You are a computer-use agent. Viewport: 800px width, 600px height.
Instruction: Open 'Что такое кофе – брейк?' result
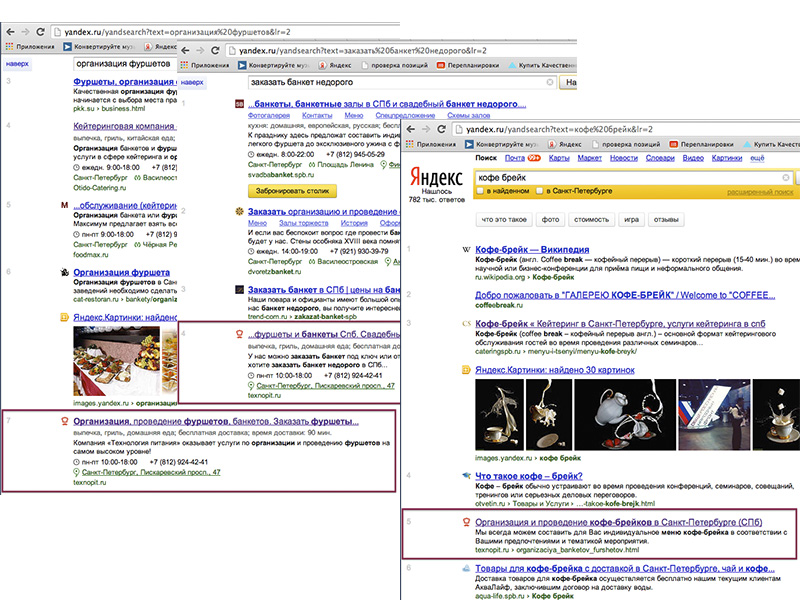tap(529, 476)
